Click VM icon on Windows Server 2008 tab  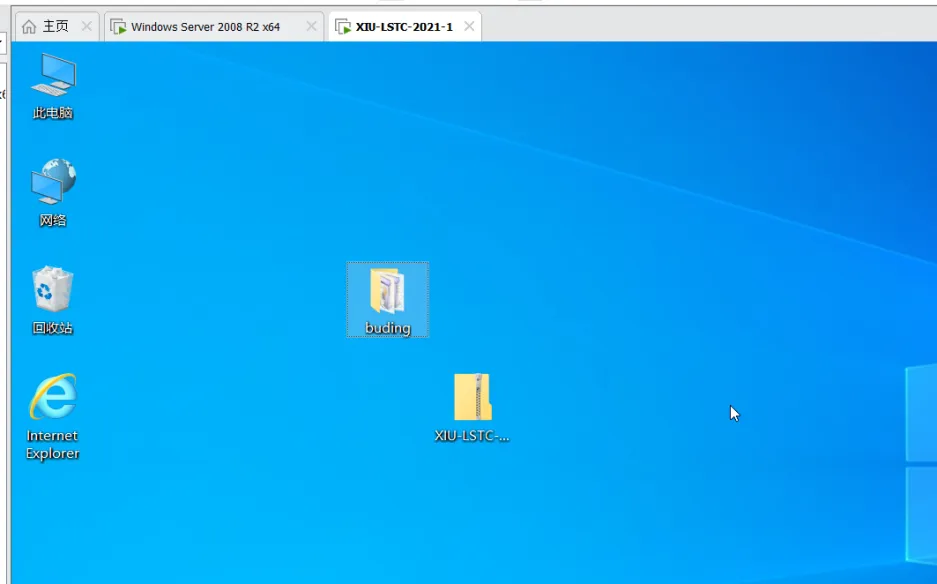point(118,27)
